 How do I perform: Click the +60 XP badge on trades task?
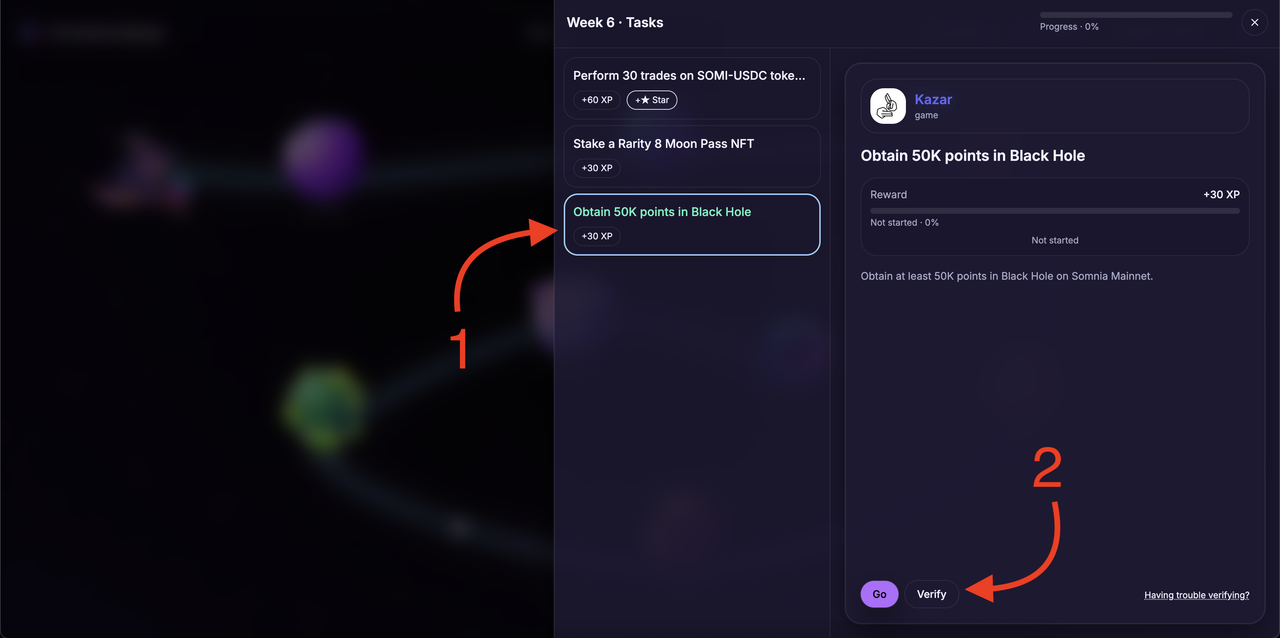click(597, 100)
